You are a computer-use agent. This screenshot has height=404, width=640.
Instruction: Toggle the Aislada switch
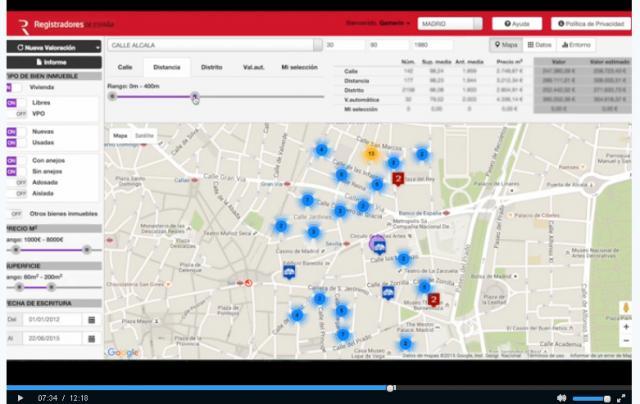tap(16, 193)
